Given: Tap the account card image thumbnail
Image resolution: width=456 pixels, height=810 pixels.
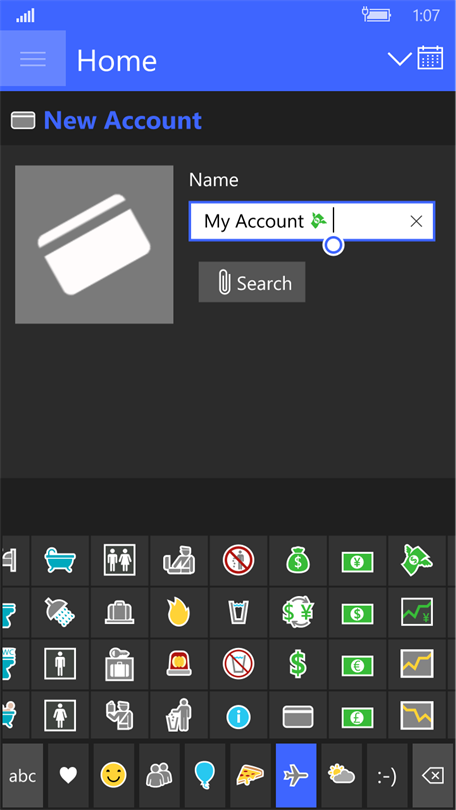Looking at the screenshot, I should 94,244.
